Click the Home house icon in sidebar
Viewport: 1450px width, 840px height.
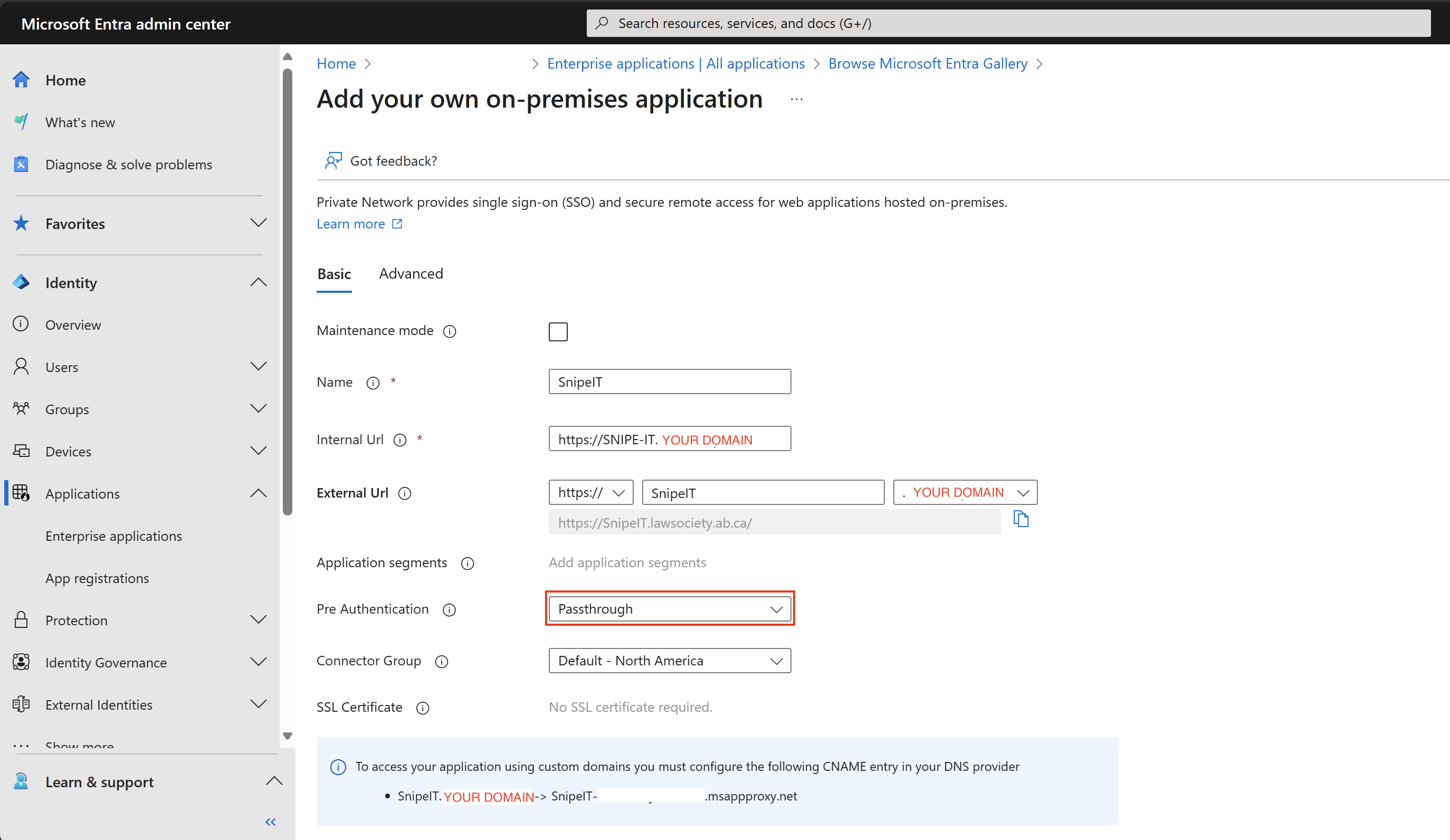tap(21, 79)
